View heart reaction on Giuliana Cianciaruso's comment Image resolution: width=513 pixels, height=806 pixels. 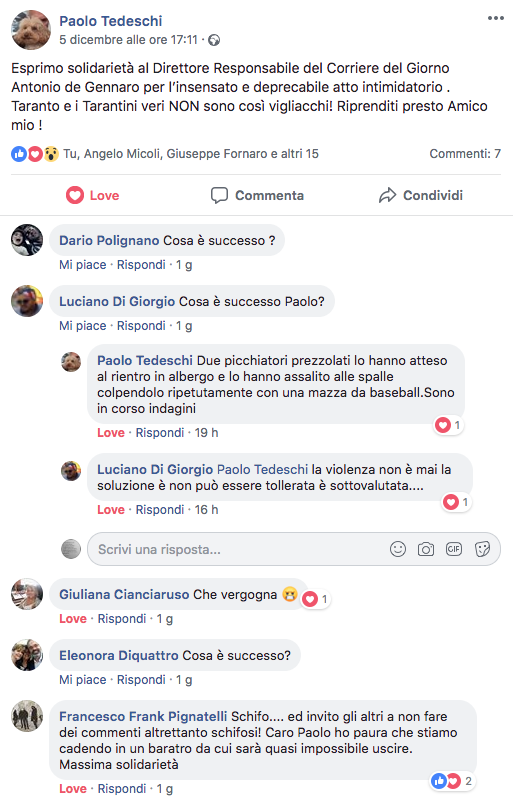pyautogui.click(x=316, y=599)
